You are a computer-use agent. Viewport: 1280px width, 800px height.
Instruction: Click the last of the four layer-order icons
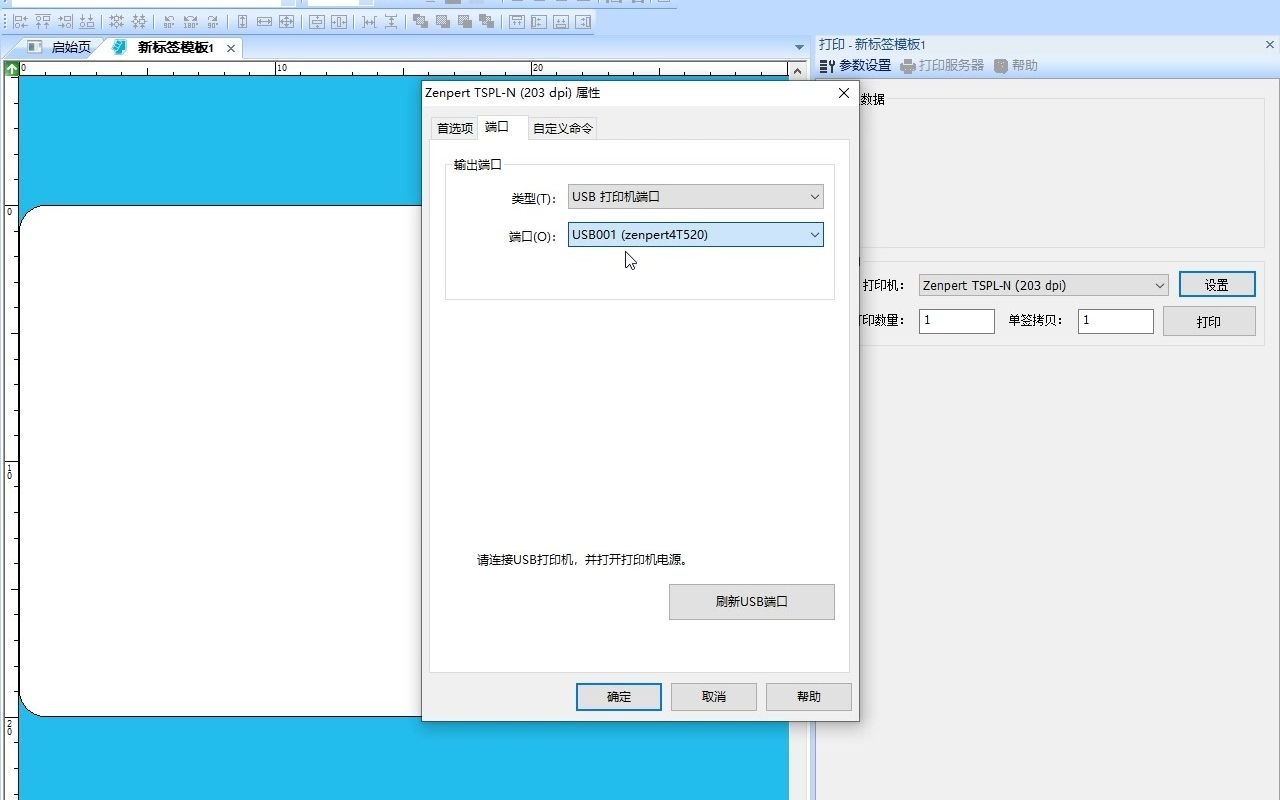[487, 21]
